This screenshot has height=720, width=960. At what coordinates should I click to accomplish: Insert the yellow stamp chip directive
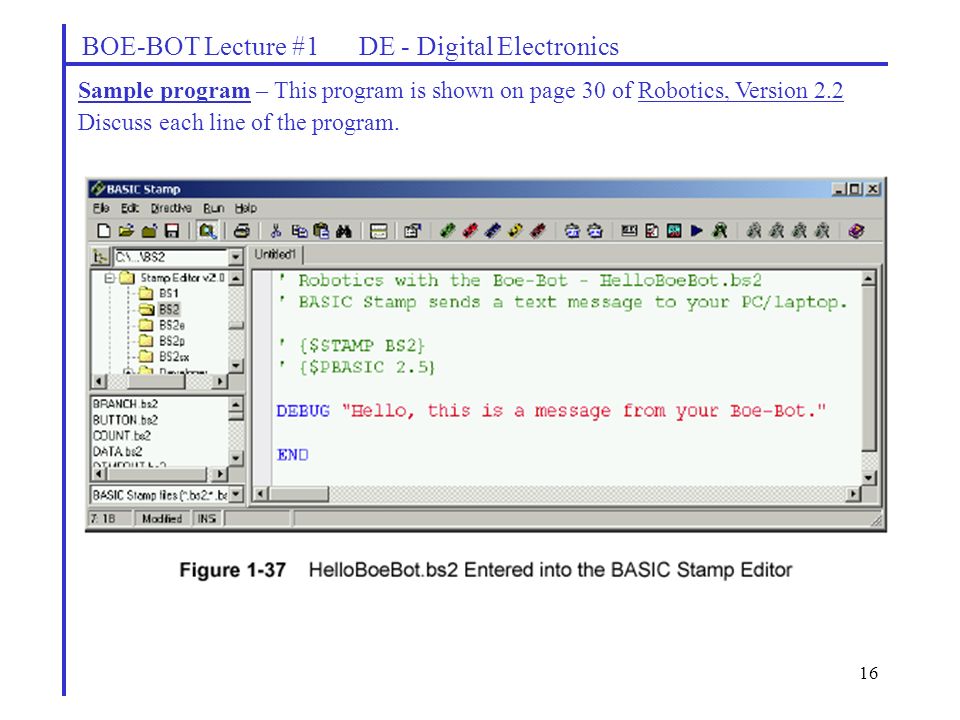516,231
